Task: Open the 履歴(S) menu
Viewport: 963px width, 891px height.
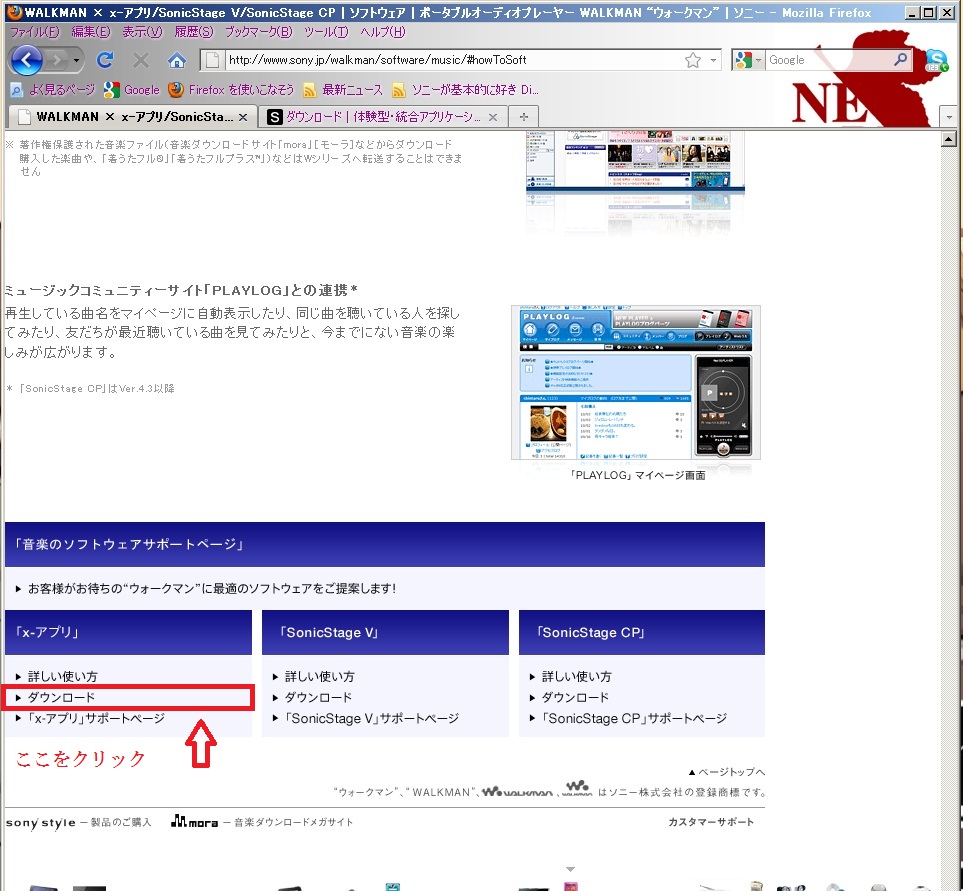Action: click(193, 32)
